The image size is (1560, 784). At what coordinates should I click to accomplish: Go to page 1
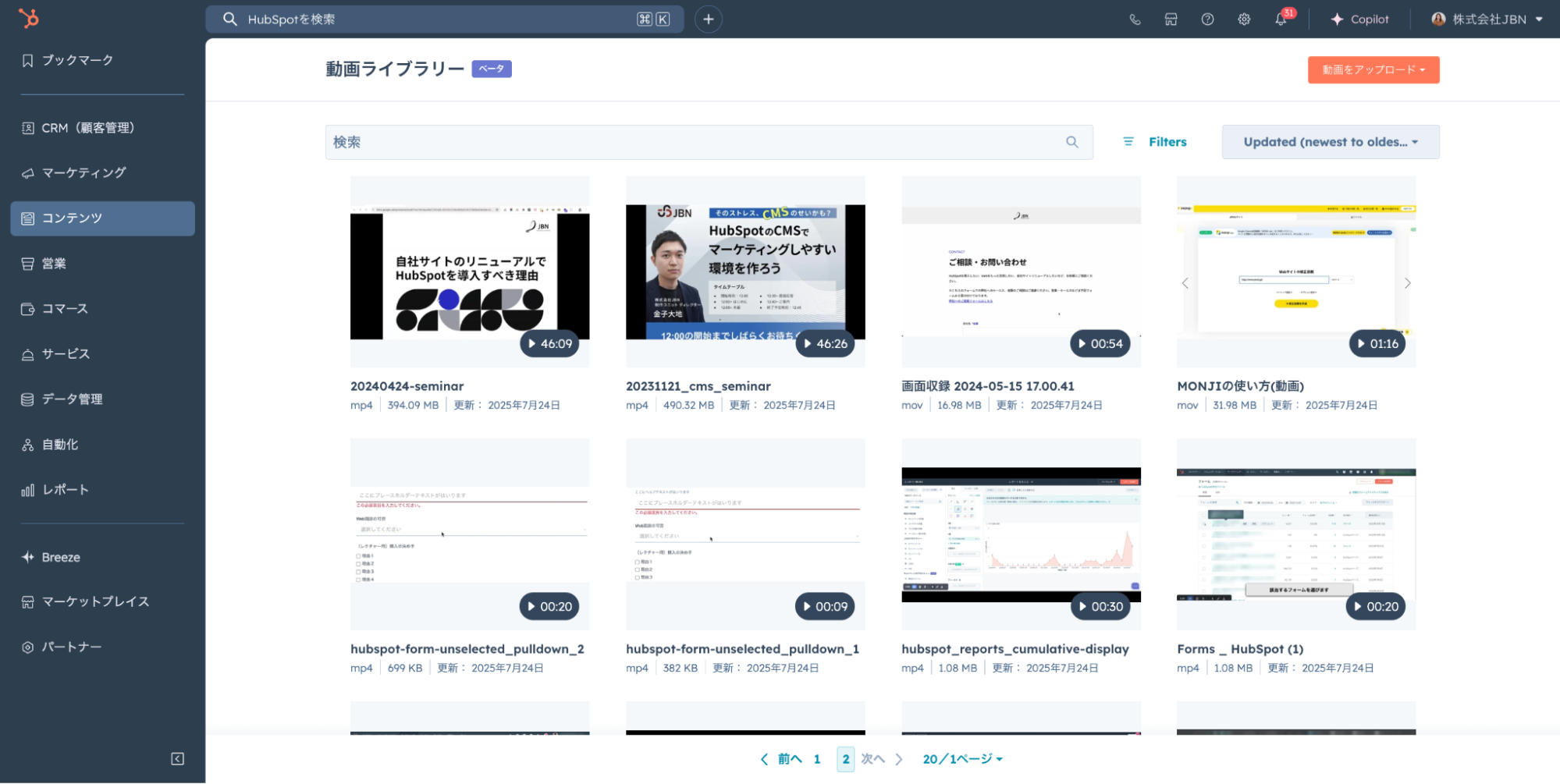click(817, 759)
